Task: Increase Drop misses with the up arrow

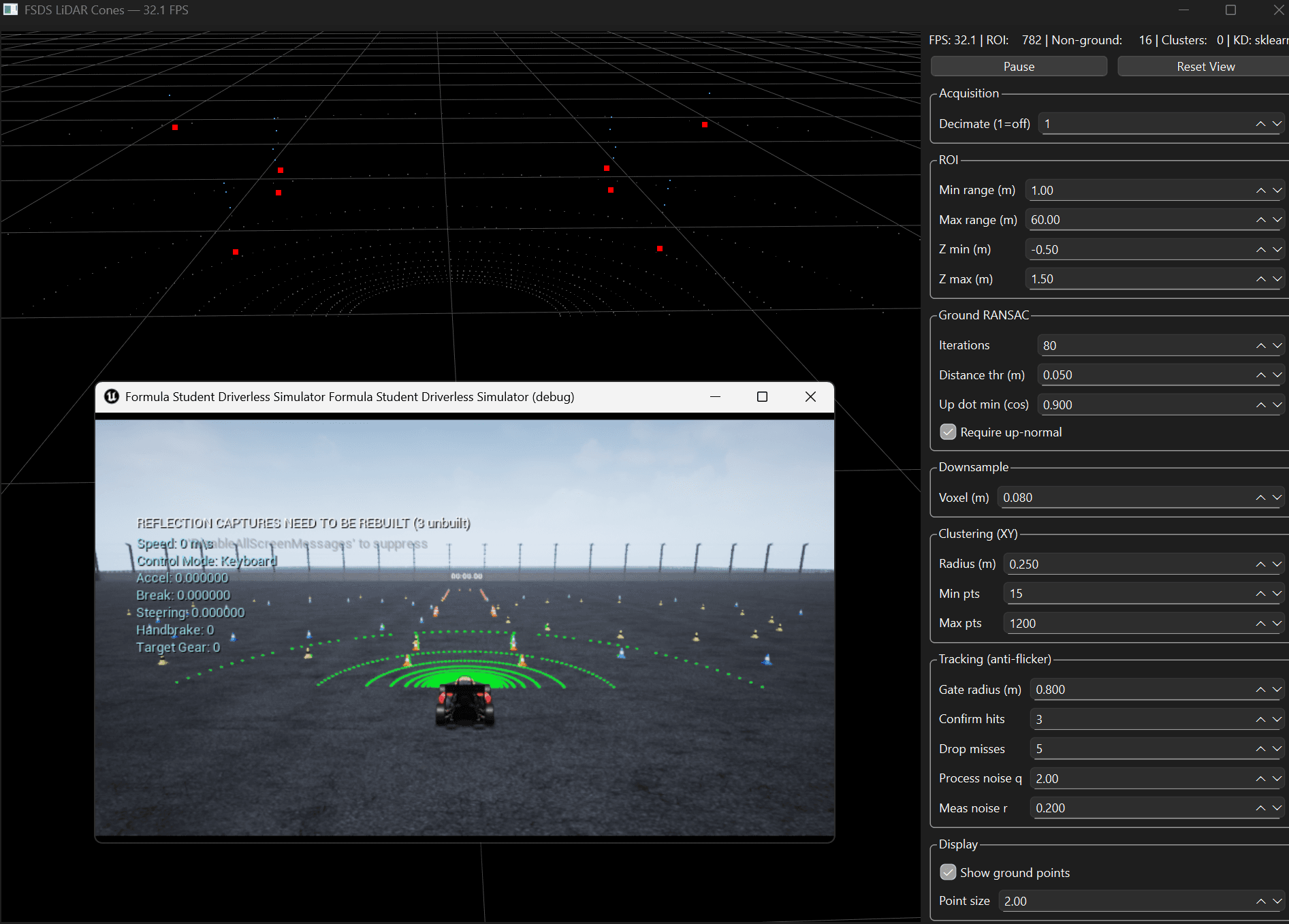Action: click(1260, 749)
